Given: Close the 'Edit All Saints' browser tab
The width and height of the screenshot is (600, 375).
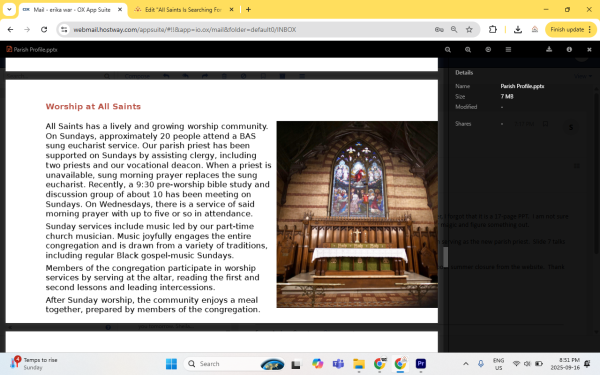Looking at the screenshot, I should coord(232,10).
